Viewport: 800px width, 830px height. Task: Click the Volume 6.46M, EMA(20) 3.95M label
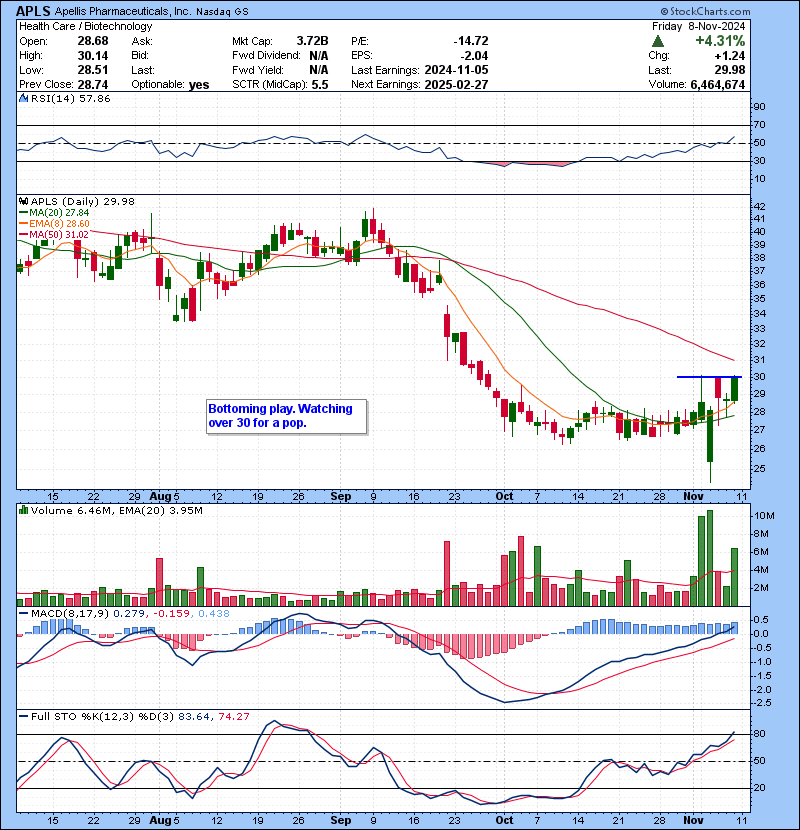116,510
